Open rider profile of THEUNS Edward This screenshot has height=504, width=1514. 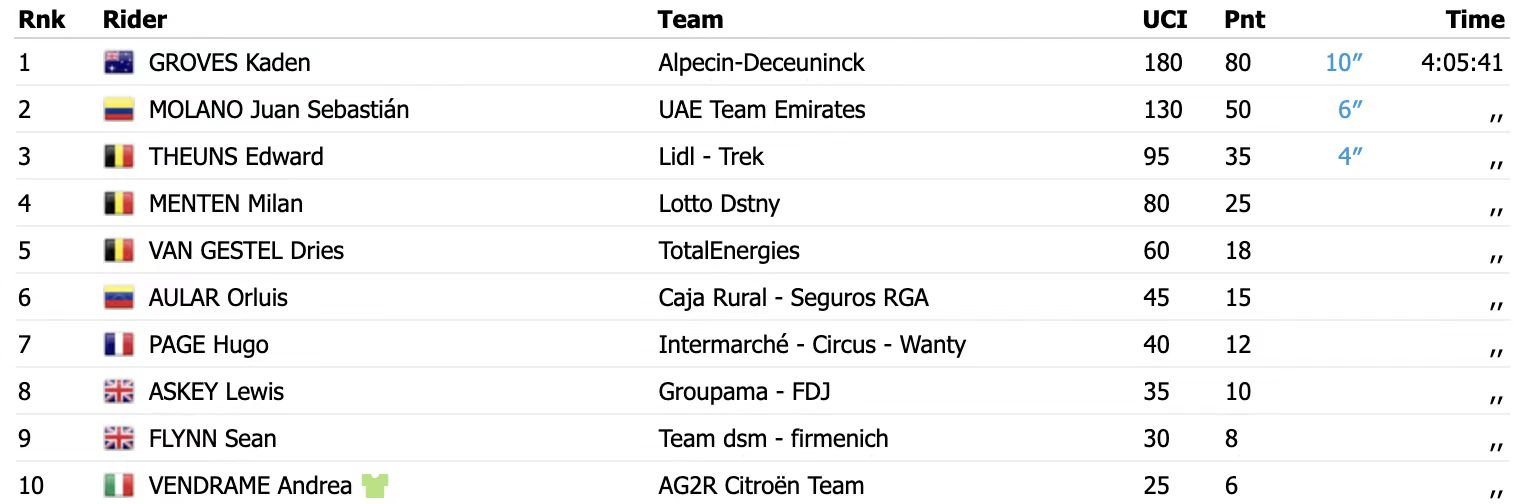236,157
